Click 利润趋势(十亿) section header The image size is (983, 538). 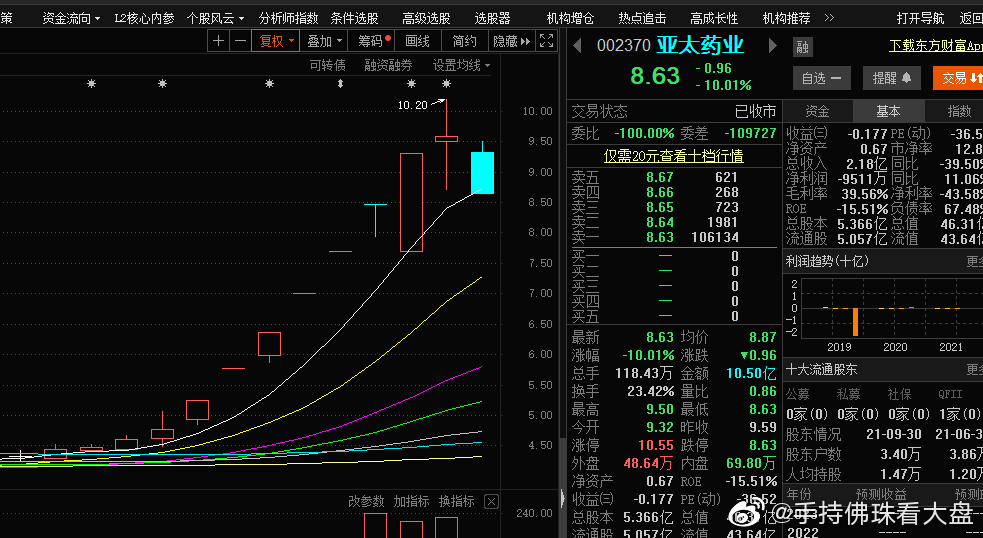827,261
